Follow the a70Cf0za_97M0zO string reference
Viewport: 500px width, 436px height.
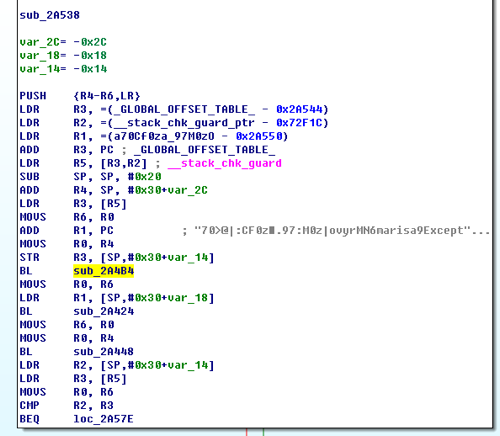tap(164, 136)
